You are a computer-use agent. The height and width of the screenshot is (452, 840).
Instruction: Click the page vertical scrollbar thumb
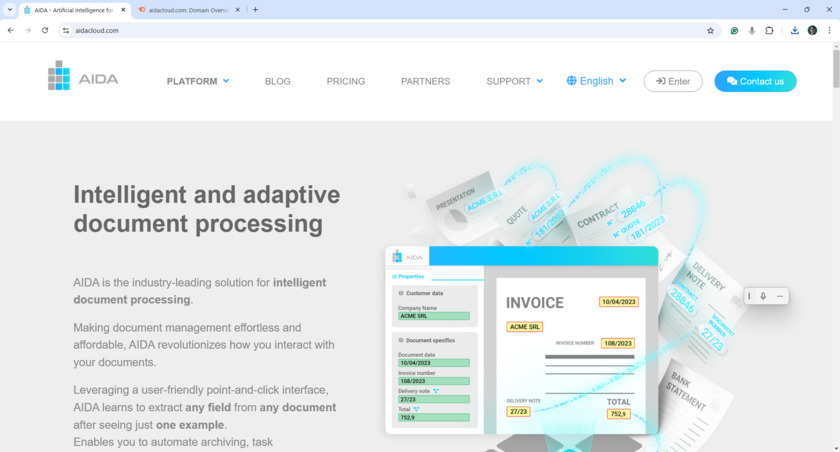[x=836, y=69]
